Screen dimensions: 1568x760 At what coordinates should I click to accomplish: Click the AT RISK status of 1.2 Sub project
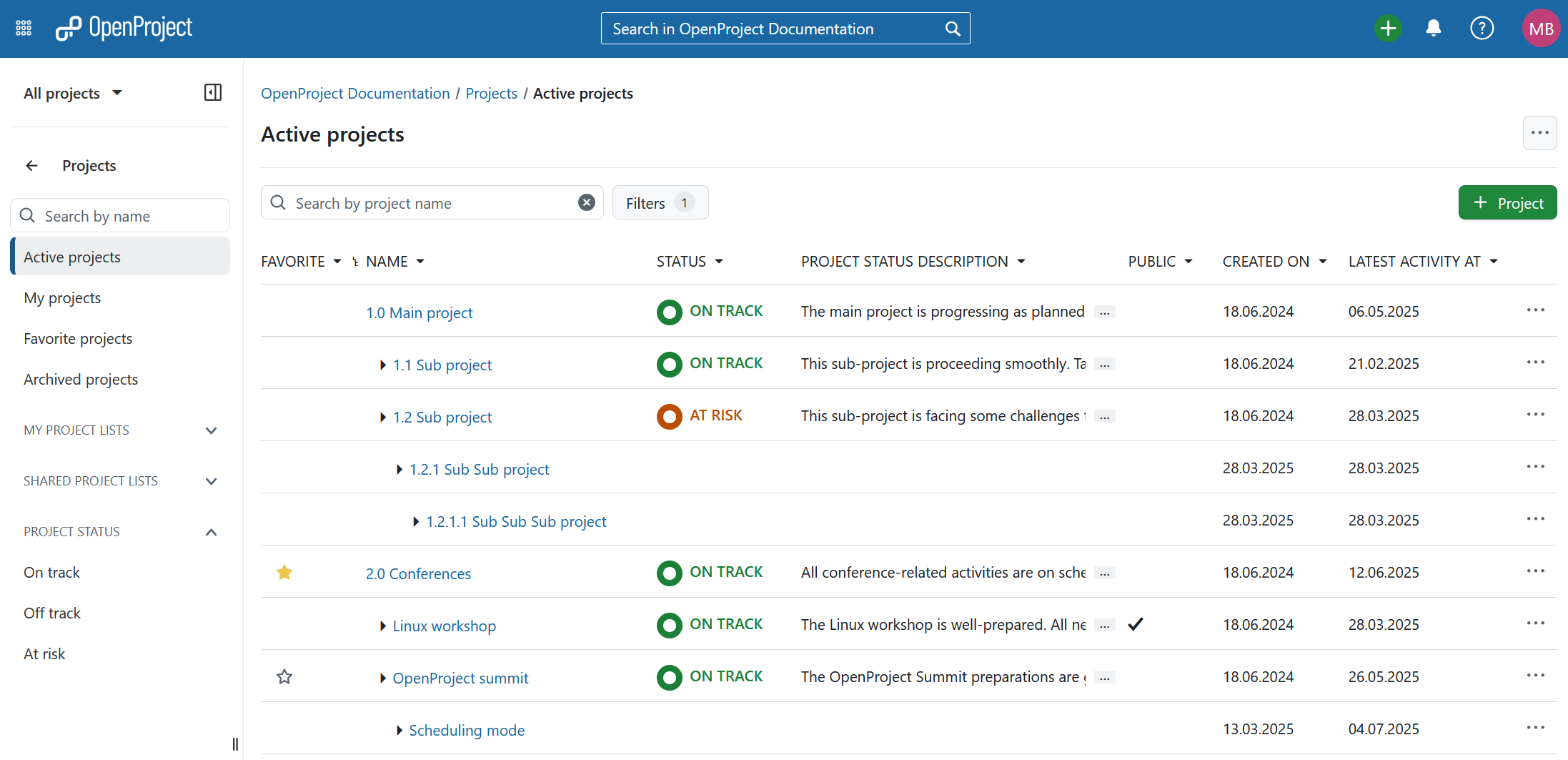(700, 415)
